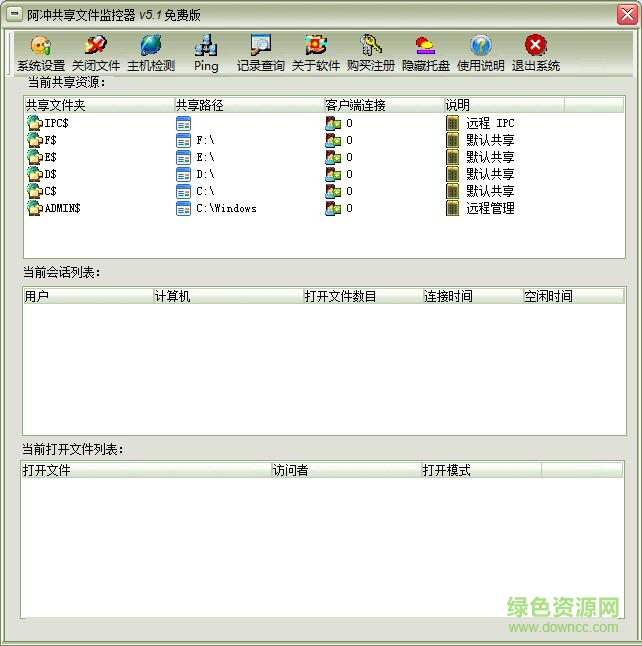This screenshot has height=646, width=642.
Task: Click the 计算机 column header
Action: click(228, 296)
